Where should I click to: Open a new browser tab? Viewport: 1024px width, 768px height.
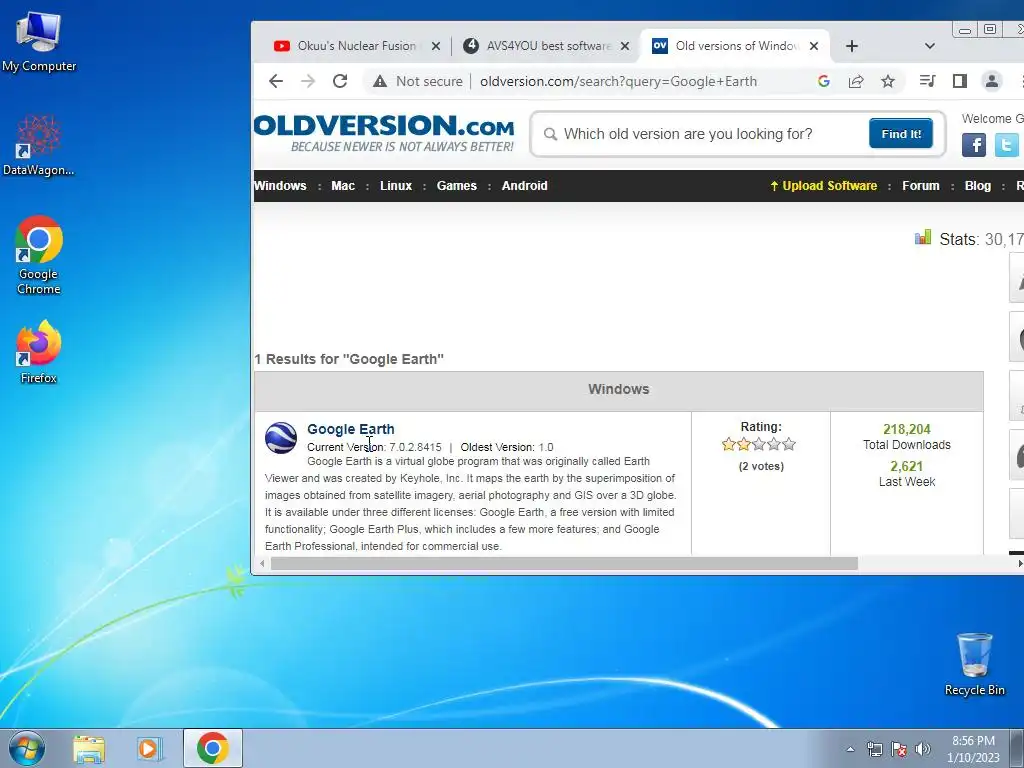pyautogui.click(x=852, y=46)
